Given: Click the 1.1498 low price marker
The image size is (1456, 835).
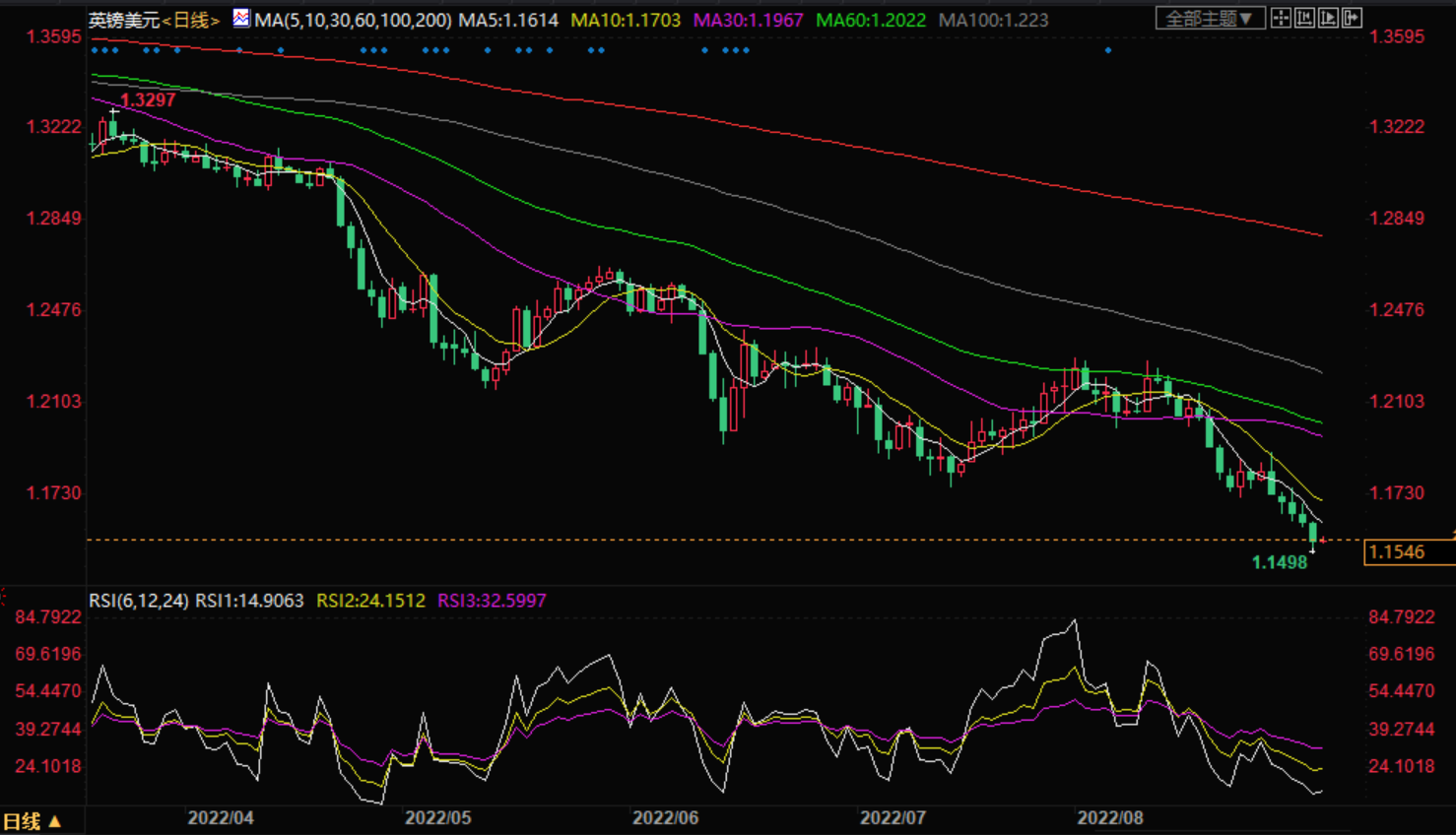Looking at the screenshot, I should (1280, 562).
